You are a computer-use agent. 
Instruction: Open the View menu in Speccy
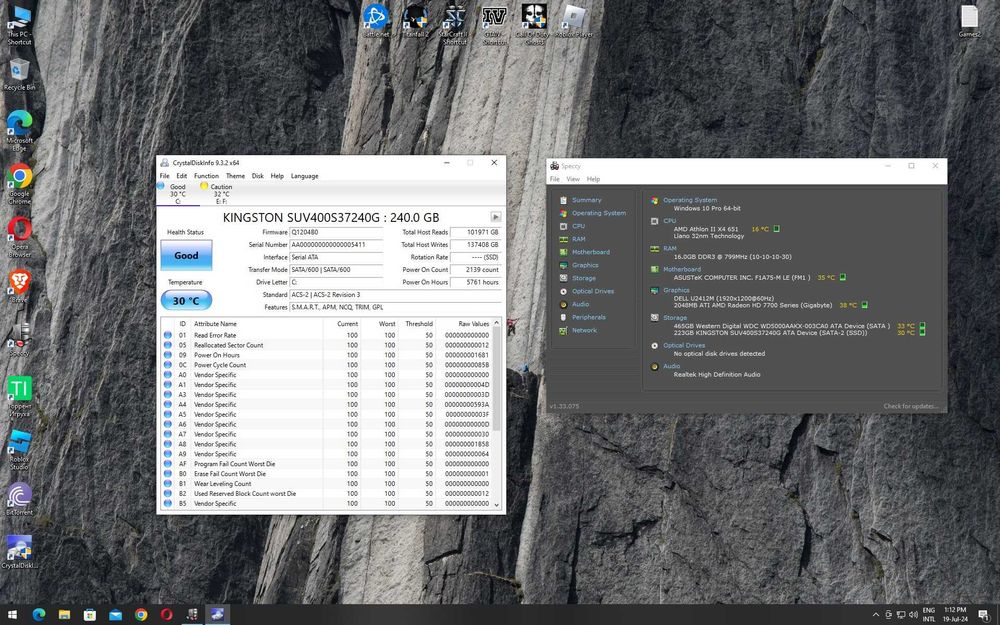(573, 179)
